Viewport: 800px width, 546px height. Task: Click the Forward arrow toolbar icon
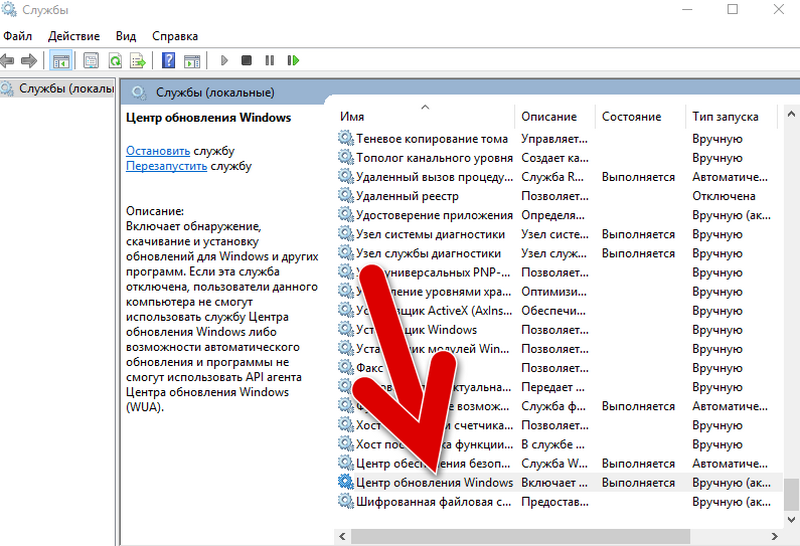click(29, 61)
